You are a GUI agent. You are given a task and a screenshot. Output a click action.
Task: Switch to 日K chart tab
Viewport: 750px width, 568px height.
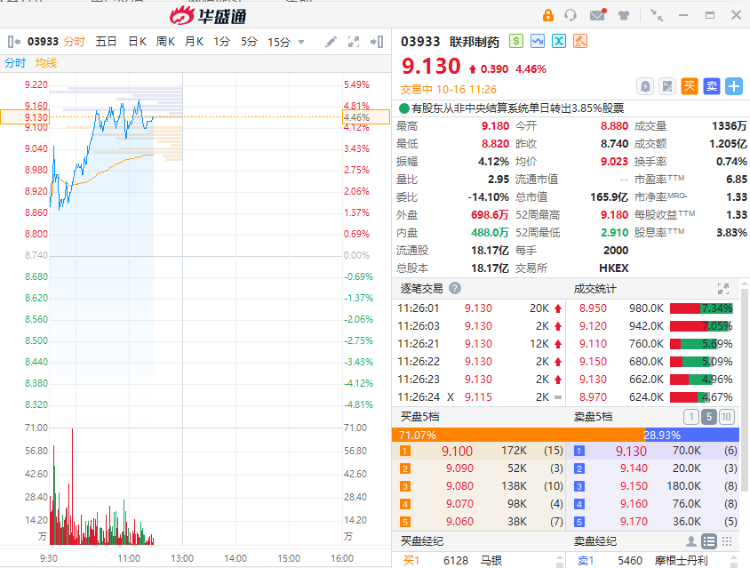tap(137, 42)
